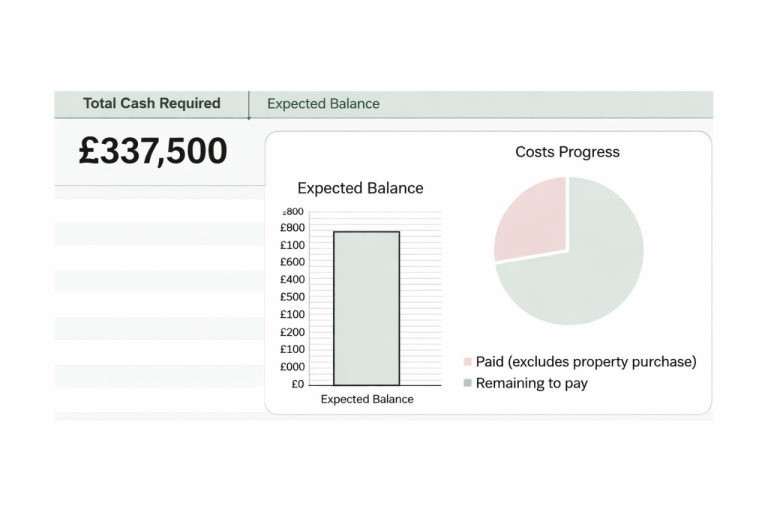Click the £0 y-axis label
The height and width of the screenshot is (512, 768).
tap(297, 384)
